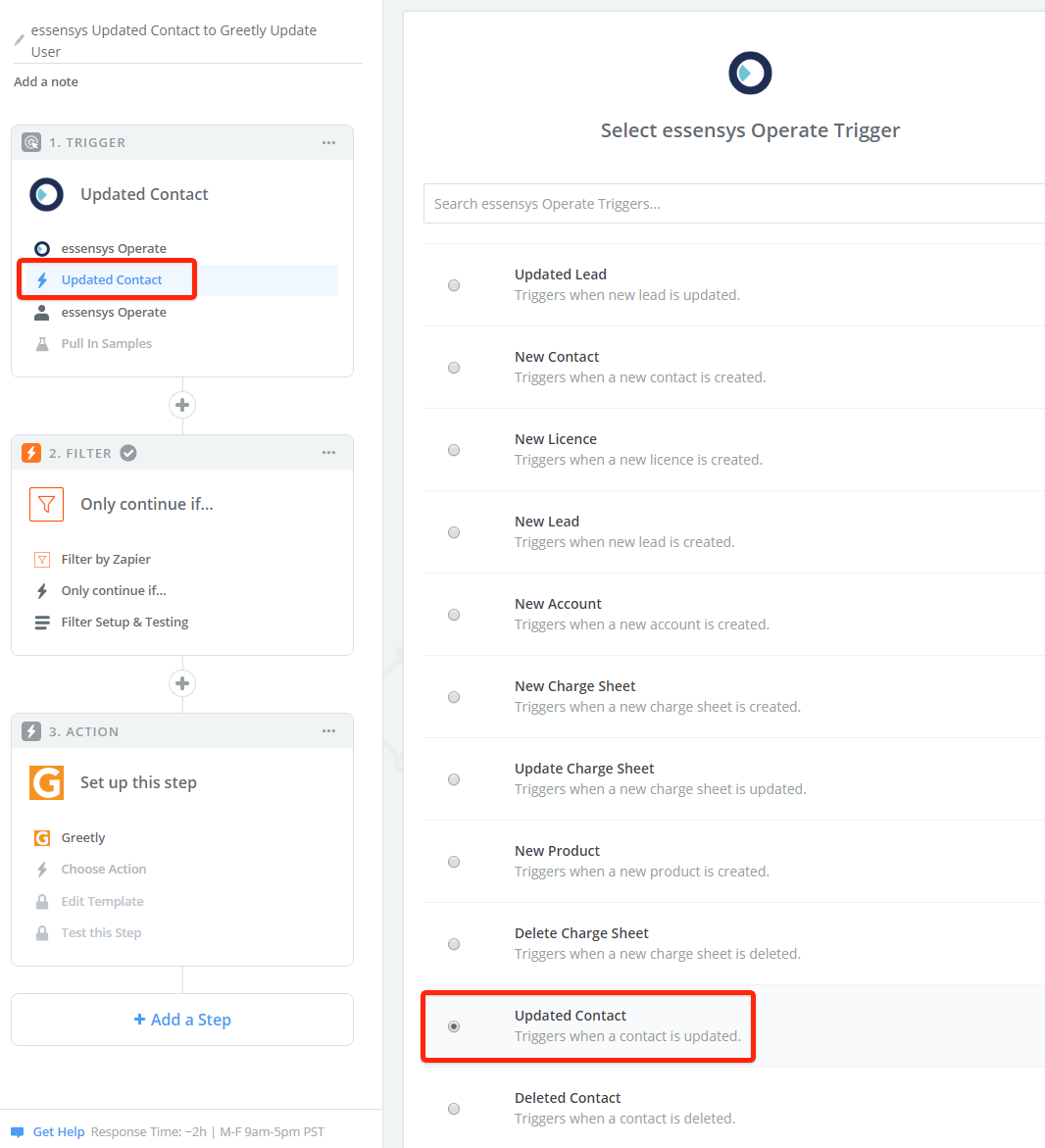
Task: Click the bolt icon beside Only continue if
Action: 42,591
